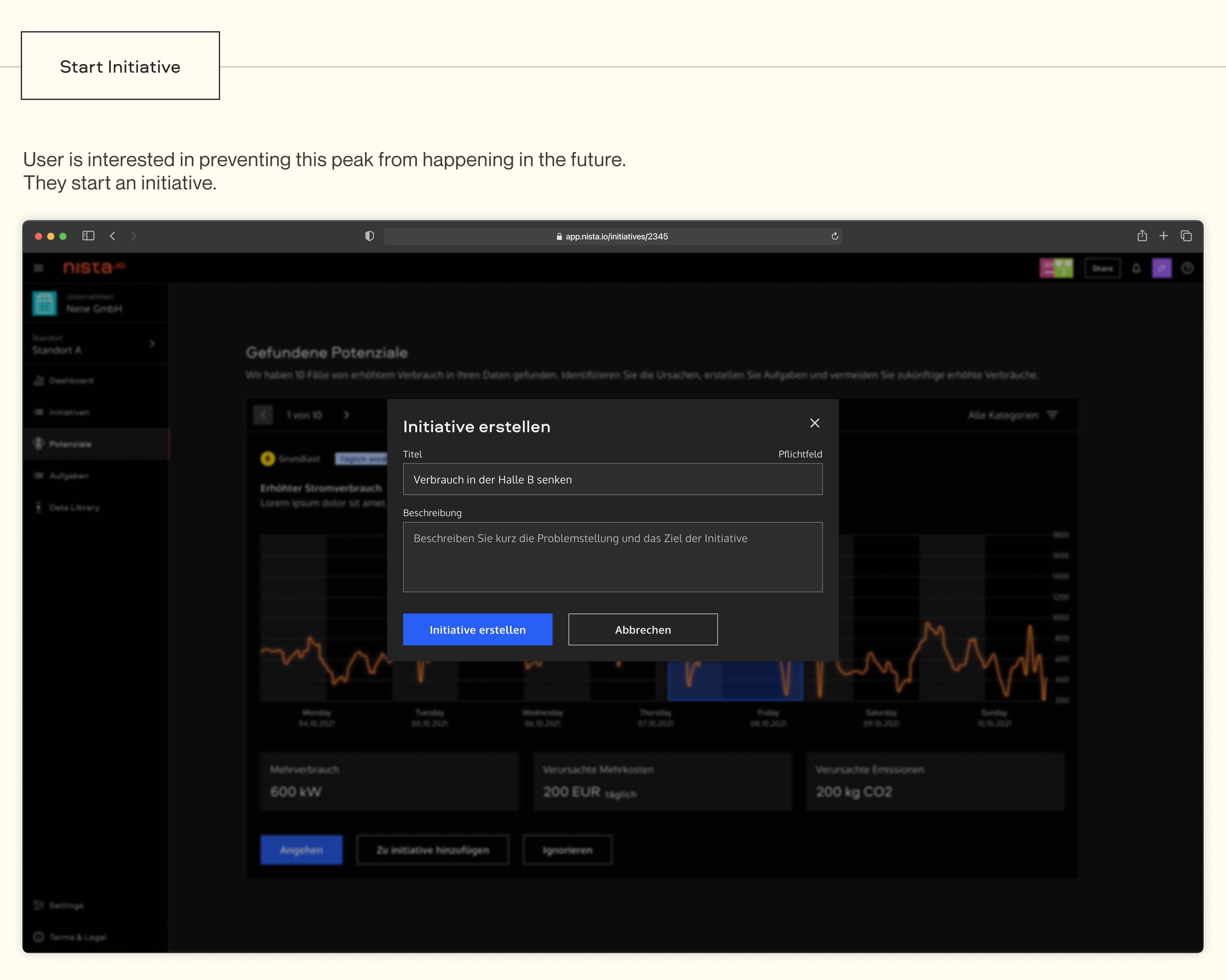Open Dashboard in the sidebar
This screenshot has height=980, width=1226.
[x=71, y=380]
